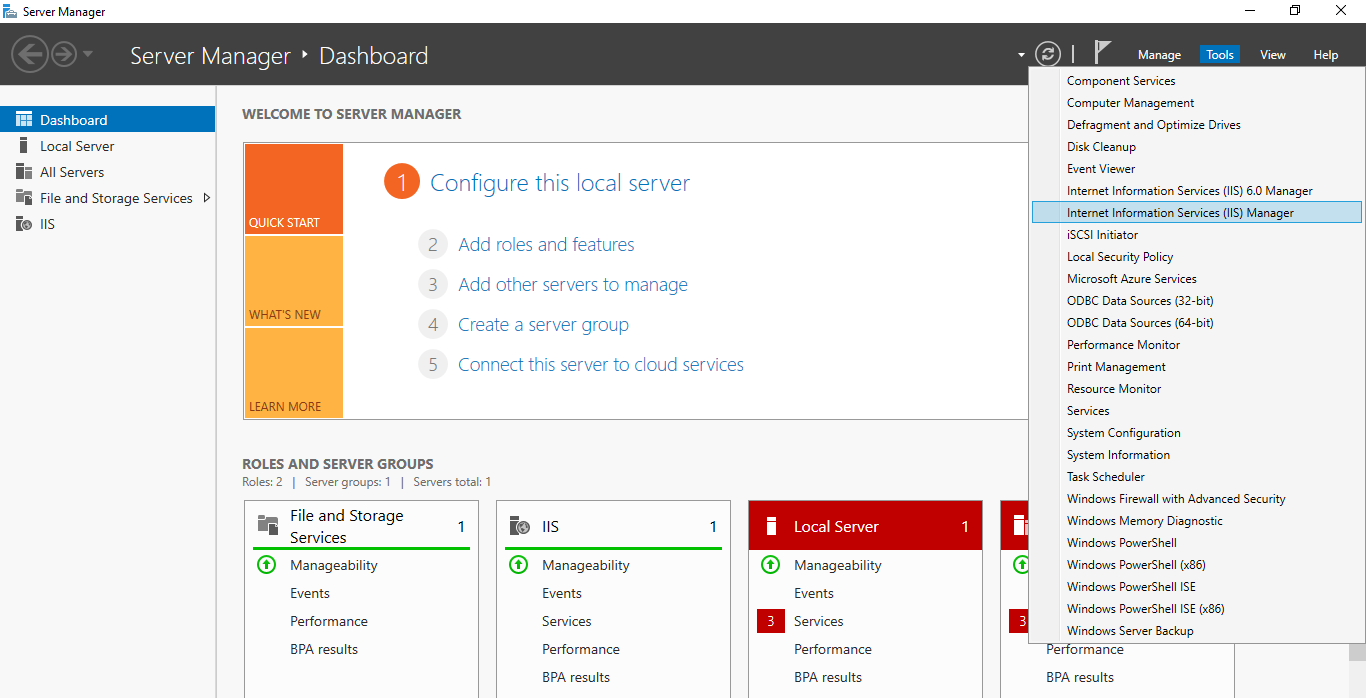Screen dimensions: 1366x698
Task: Click the back navigation arrow icon
Action: [x=30, y=54]
